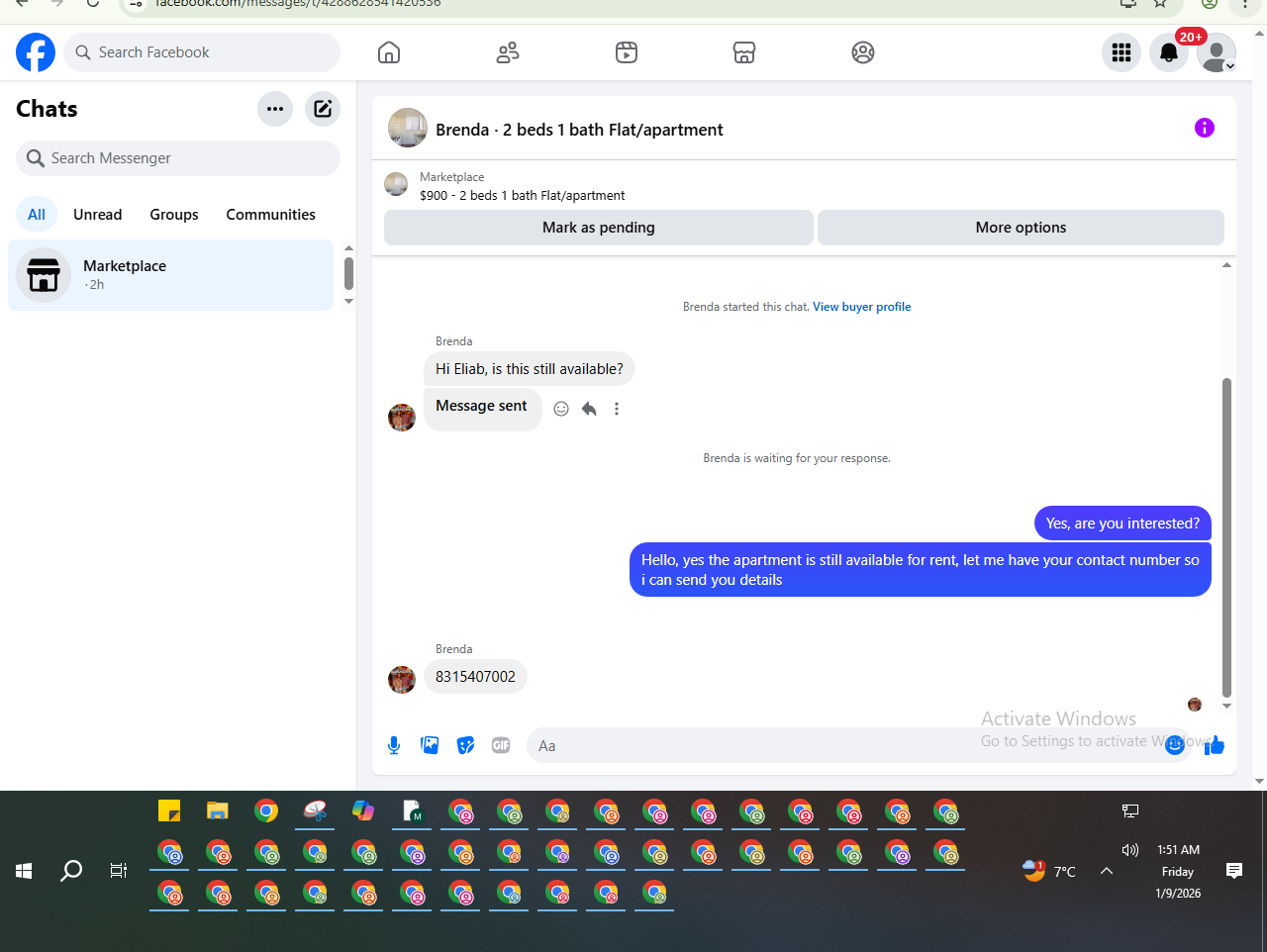
Task: Switch to the Communities tab
Action: click(x=271, y=215)
